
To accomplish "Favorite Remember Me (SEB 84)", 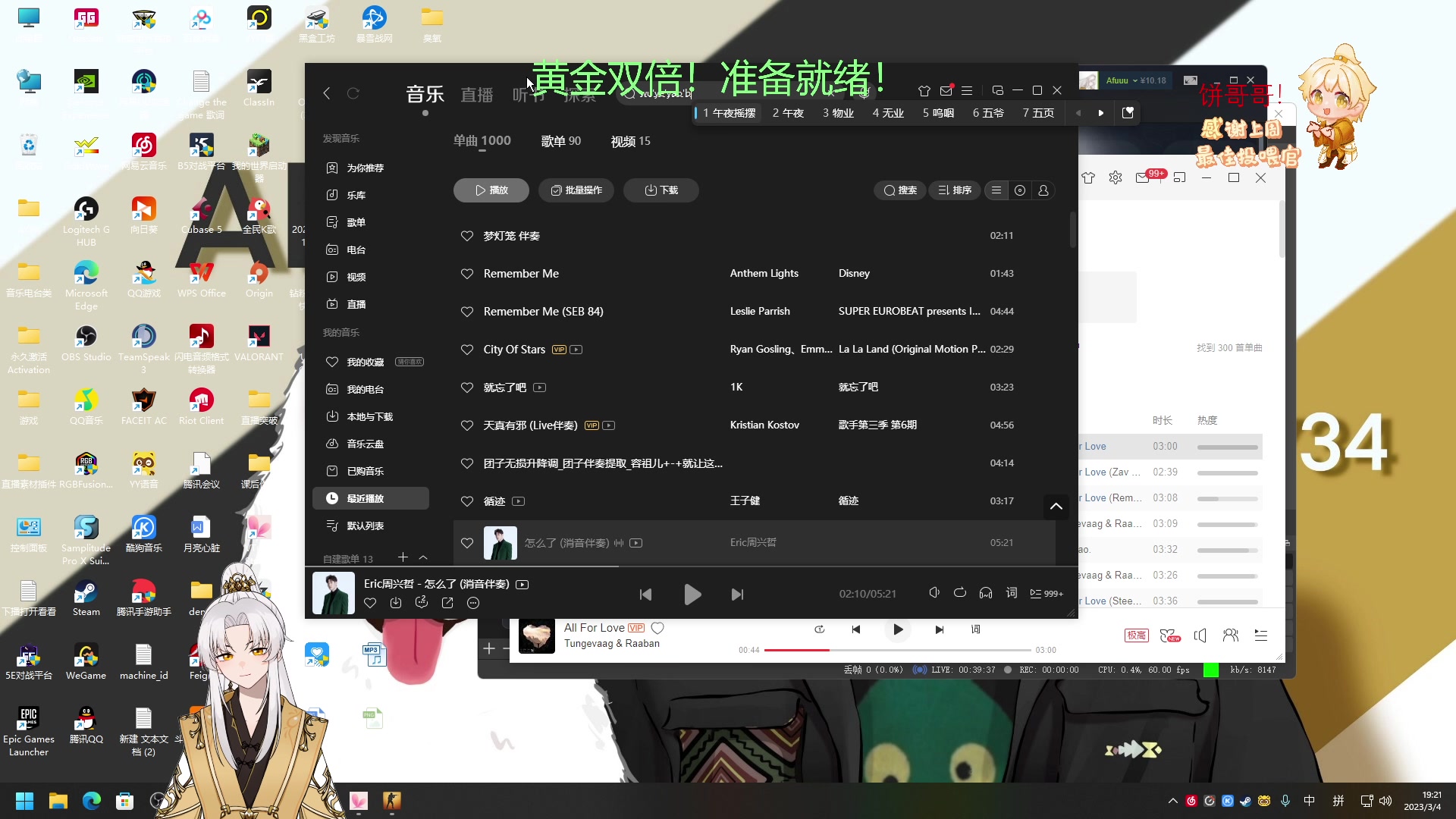I will [467, 312].
